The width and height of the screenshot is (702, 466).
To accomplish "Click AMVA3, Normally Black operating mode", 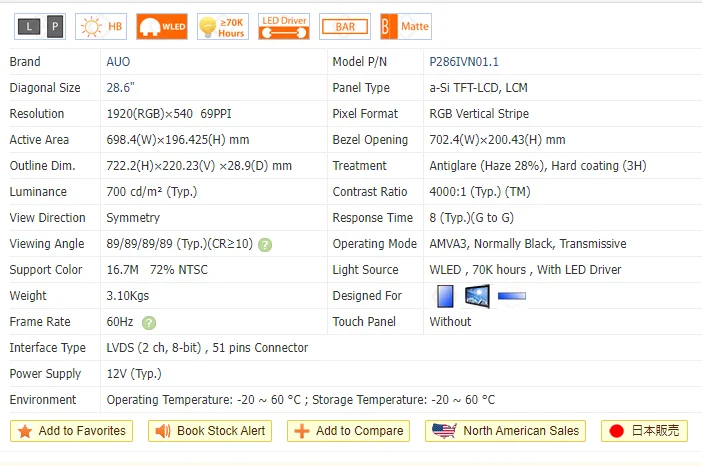I will (528, 244).
